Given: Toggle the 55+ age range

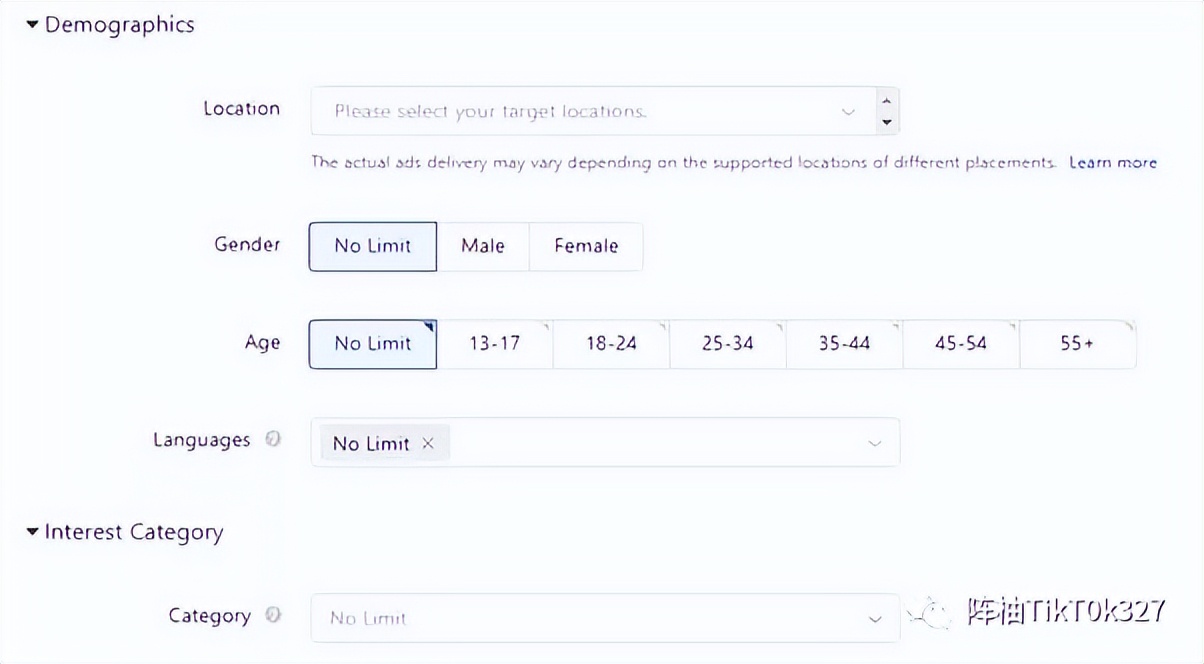Looking at the screenshot, I should point(1077,344).
